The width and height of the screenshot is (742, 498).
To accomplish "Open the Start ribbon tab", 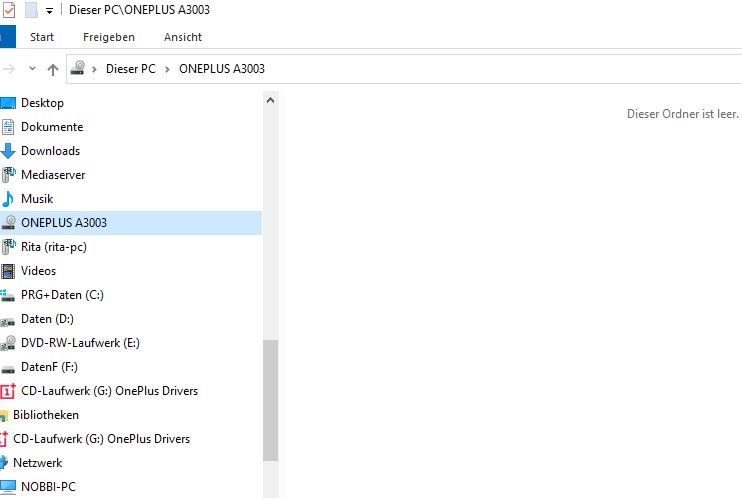I will [42, 37].
